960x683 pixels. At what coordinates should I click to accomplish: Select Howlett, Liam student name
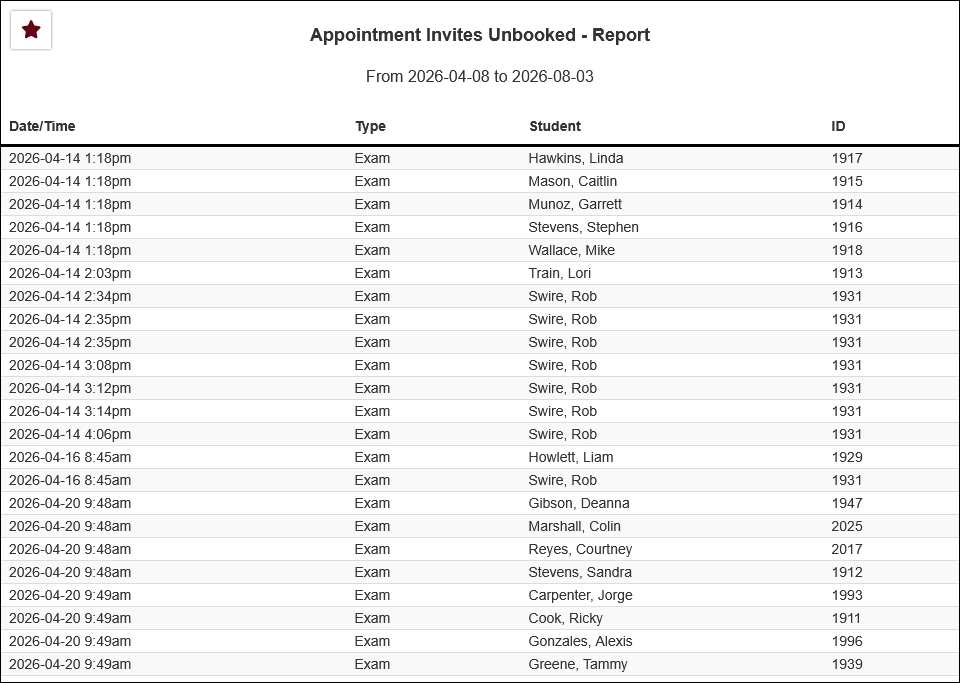pos(571,457)
